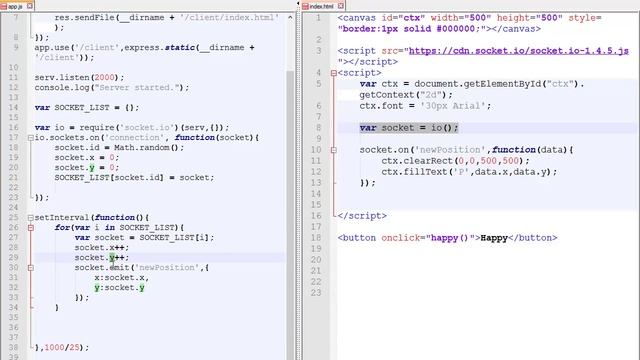The width and height of the screenshot is (640, 360).
Task: Click line number 23 in index.html margin
Action: pos(316,293)
